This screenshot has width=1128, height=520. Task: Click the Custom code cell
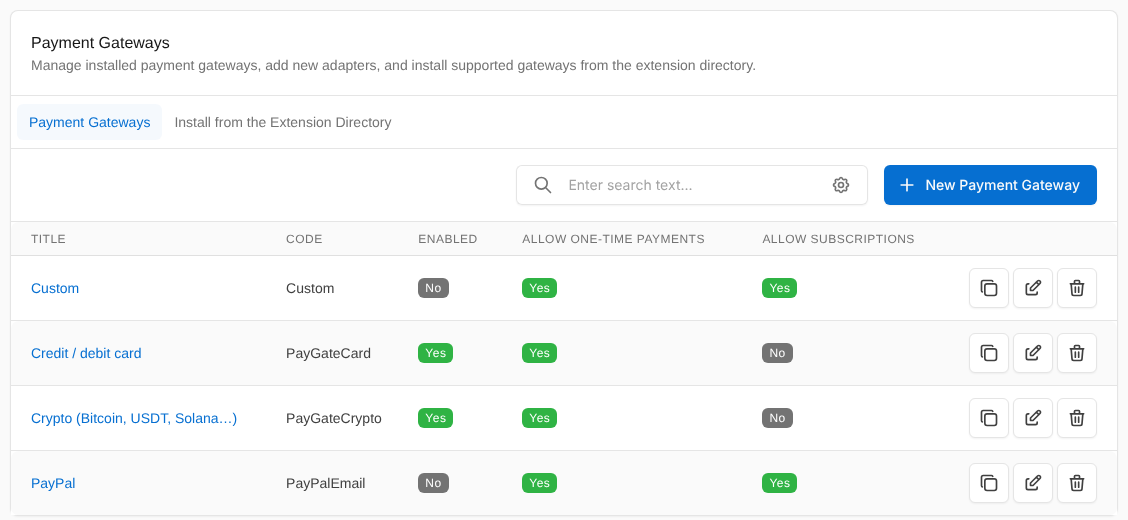pos(310,288)
